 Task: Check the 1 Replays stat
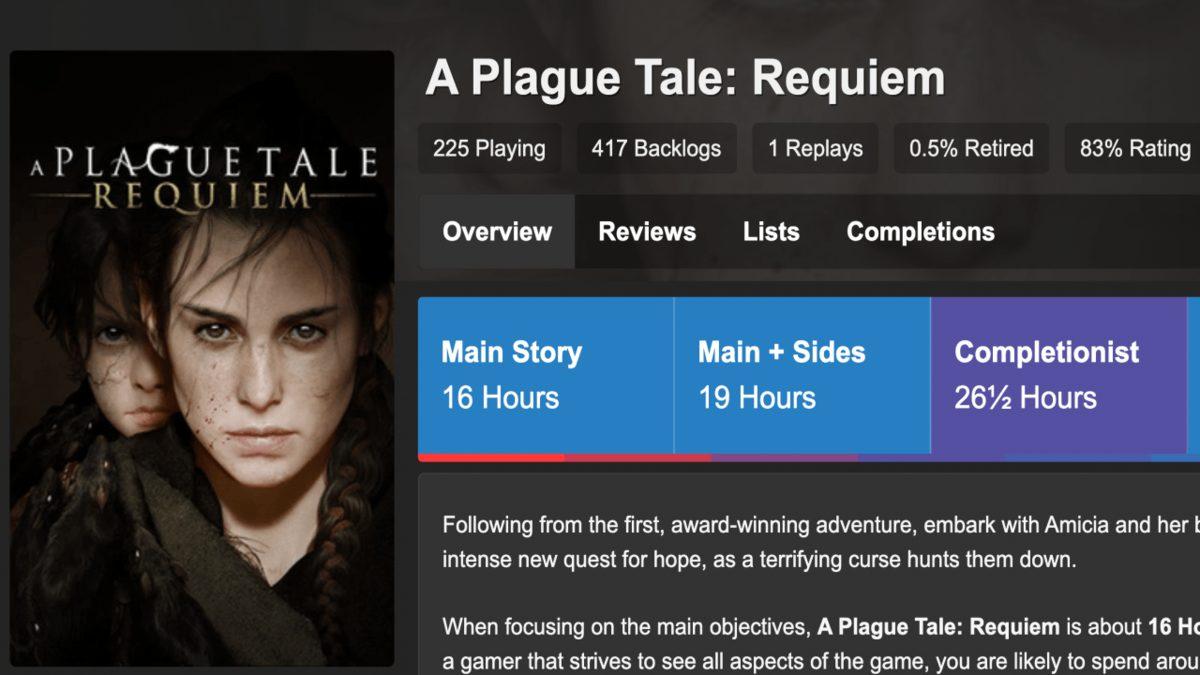(x=816, y=148)
